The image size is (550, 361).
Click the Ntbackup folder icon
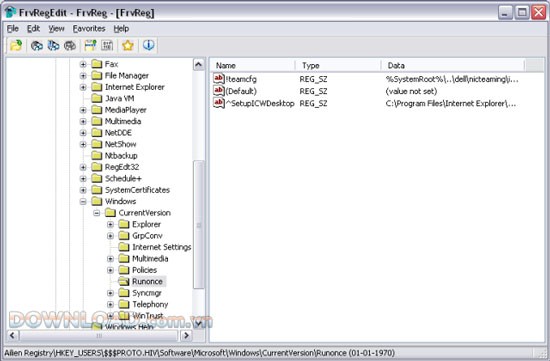pyautogui.click(x=96, y=155)
